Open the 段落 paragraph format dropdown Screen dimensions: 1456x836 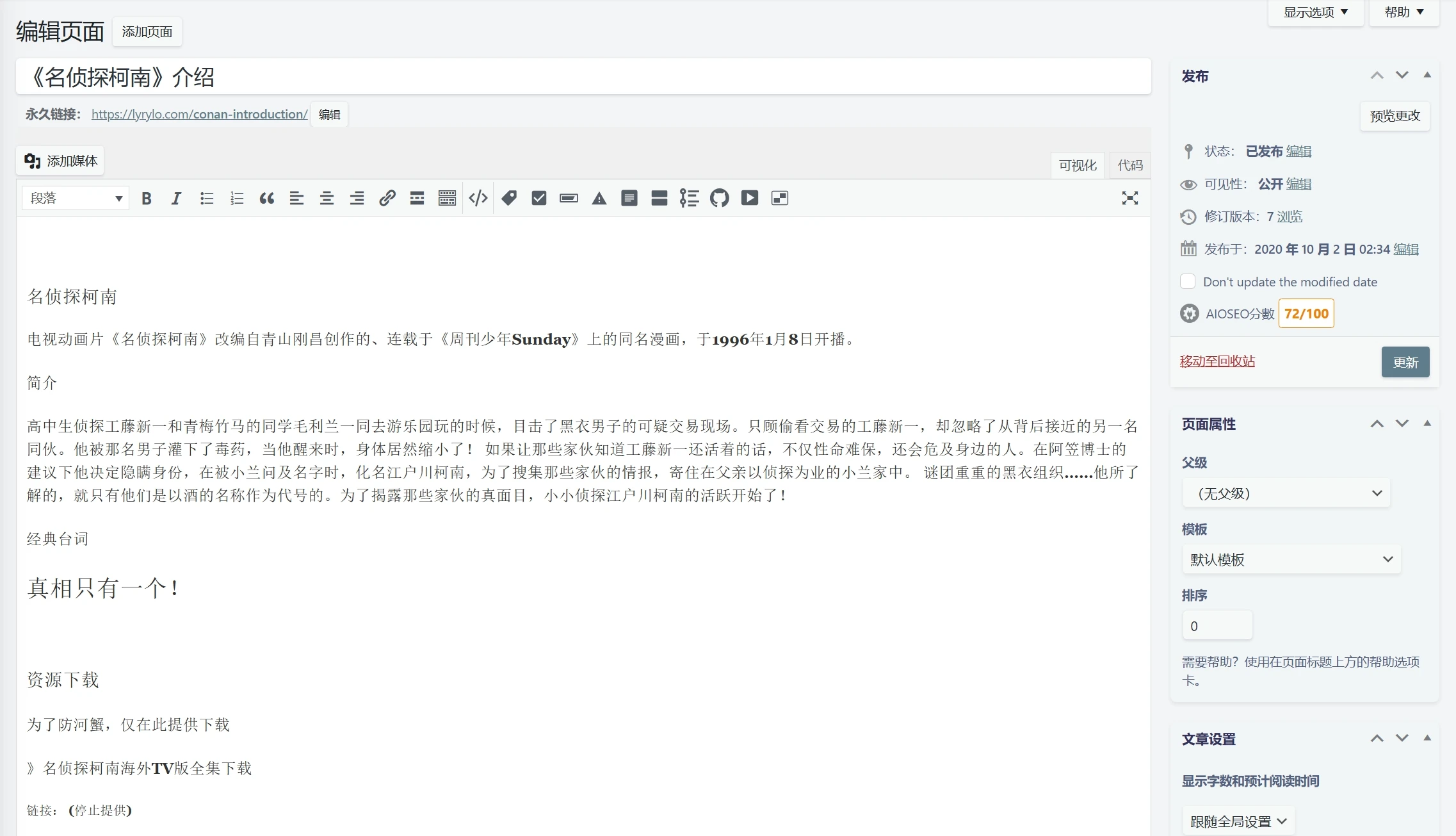coord(76,198)
